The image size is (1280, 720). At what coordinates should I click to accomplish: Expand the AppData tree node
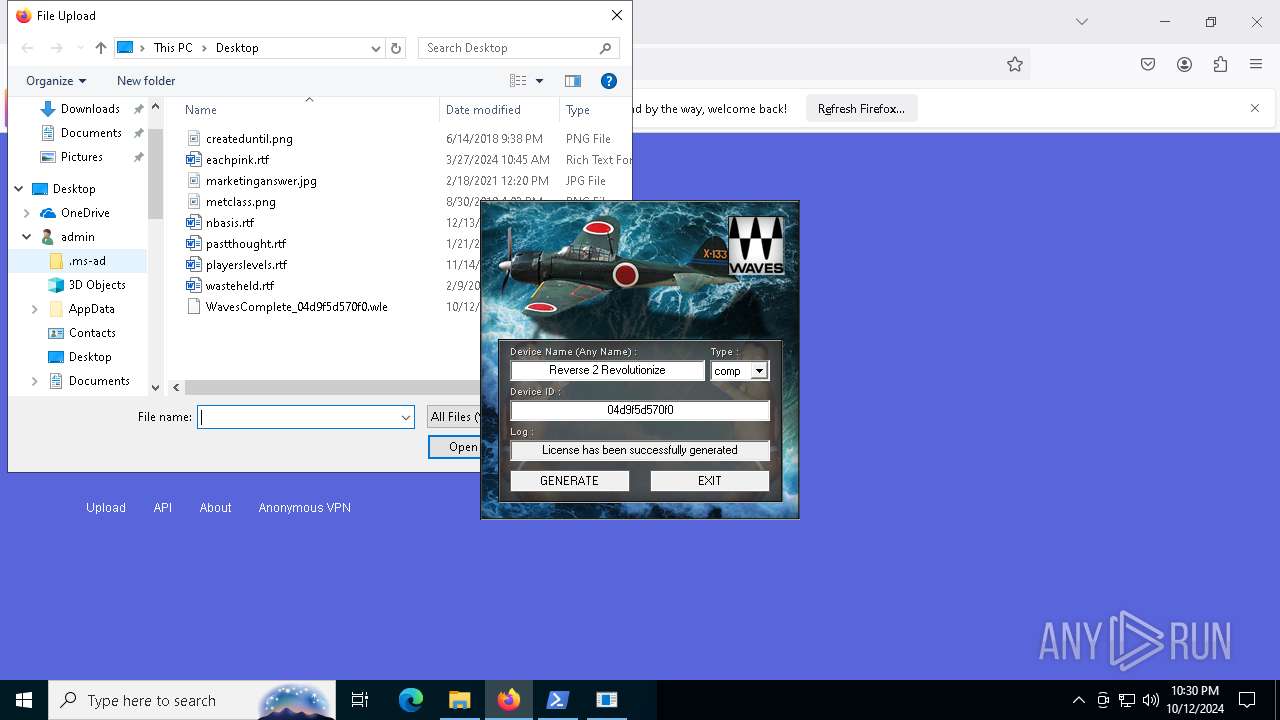click(35, 309)
